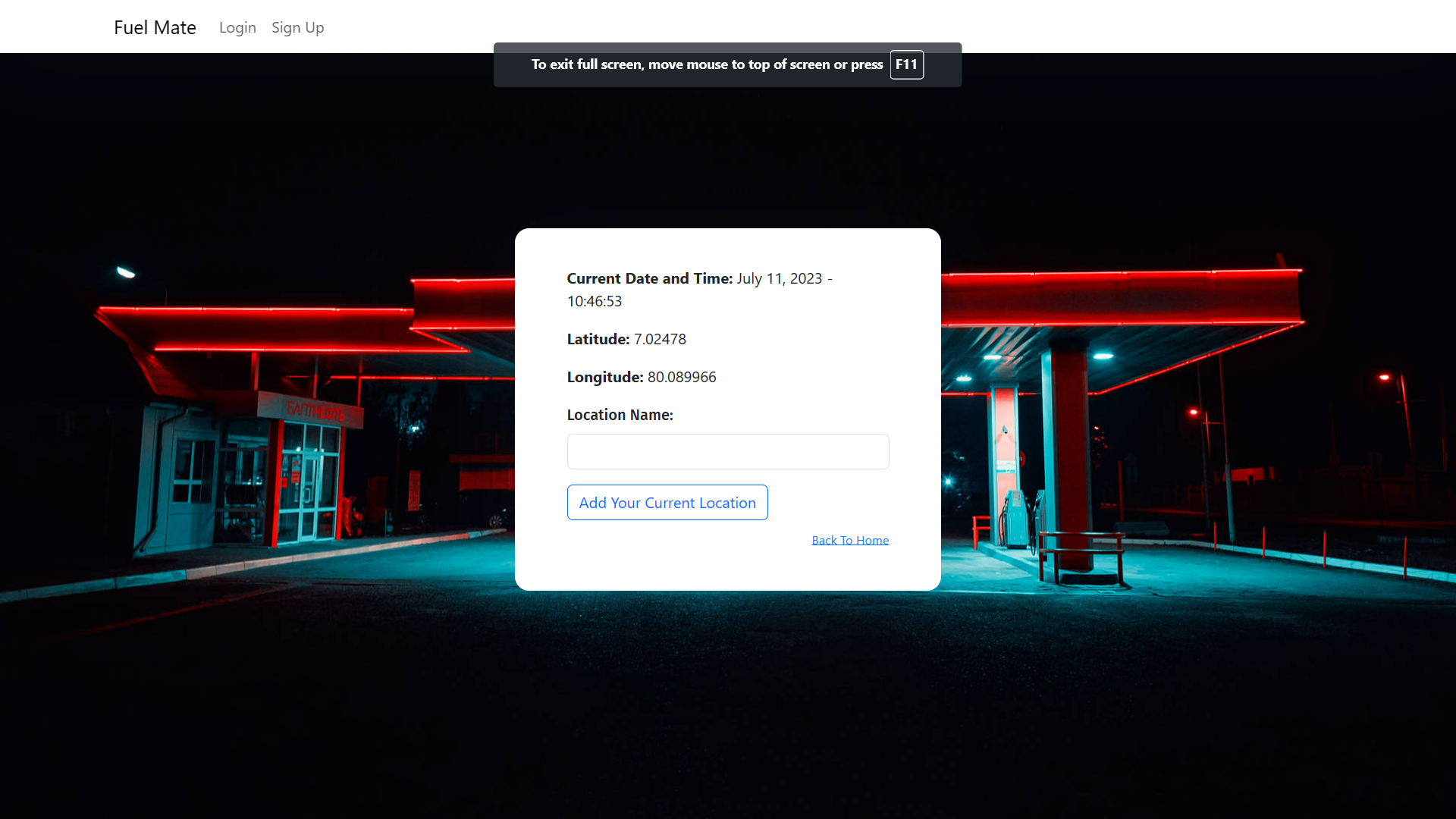Click the Latitude label
This screenshot has height=819, width=1456.
[598, 339]
